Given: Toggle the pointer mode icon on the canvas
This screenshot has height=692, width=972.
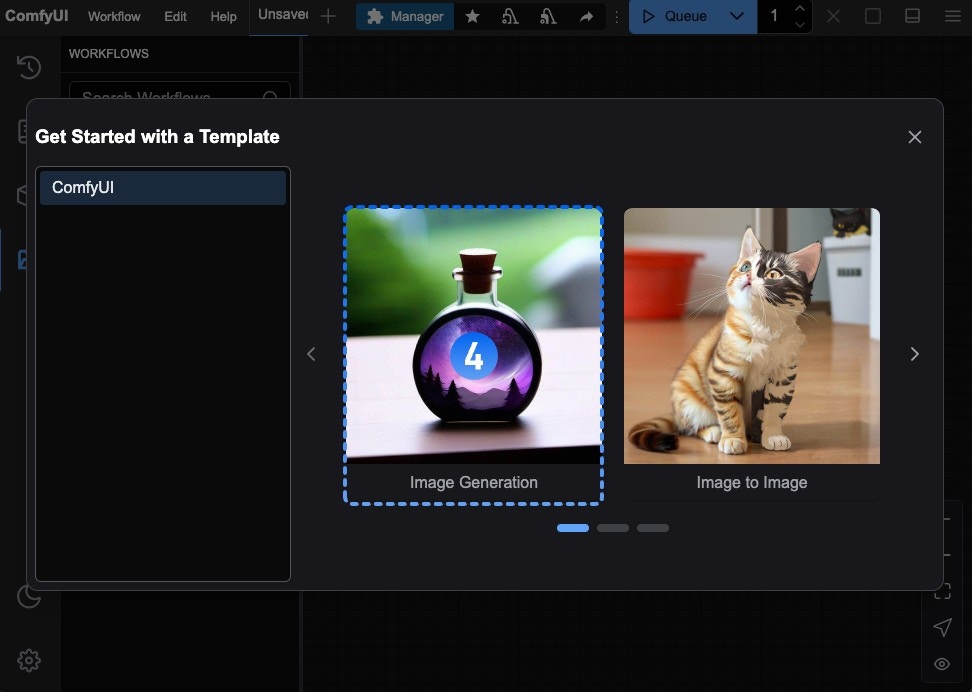Looking at the screenshot, I should [x=941, y=627].
